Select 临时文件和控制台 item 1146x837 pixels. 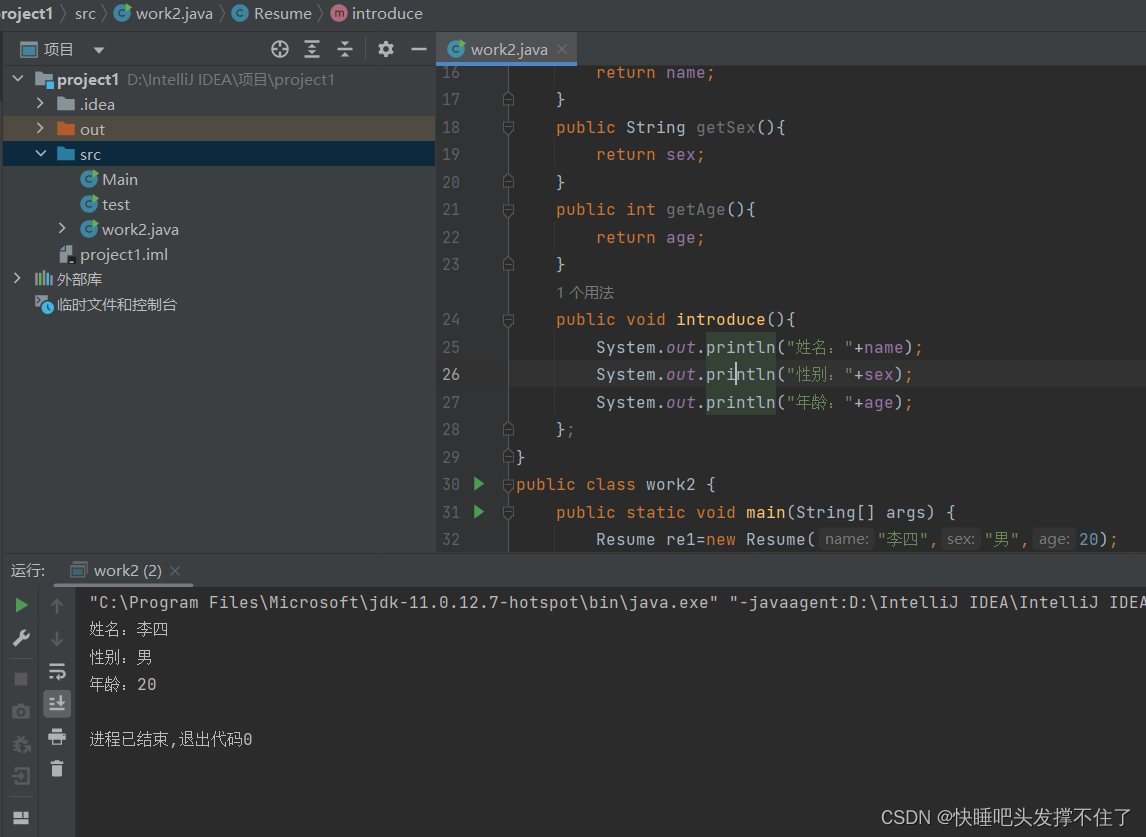pos(107,304)
